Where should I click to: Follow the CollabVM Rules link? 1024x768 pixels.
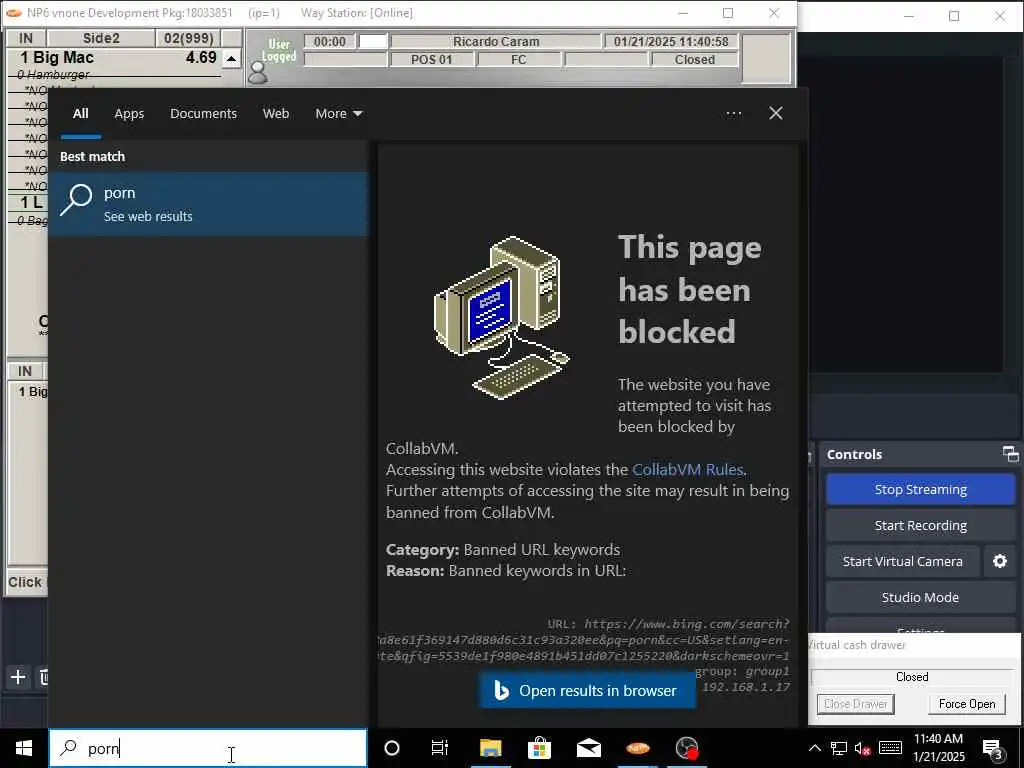click(688, 470)
